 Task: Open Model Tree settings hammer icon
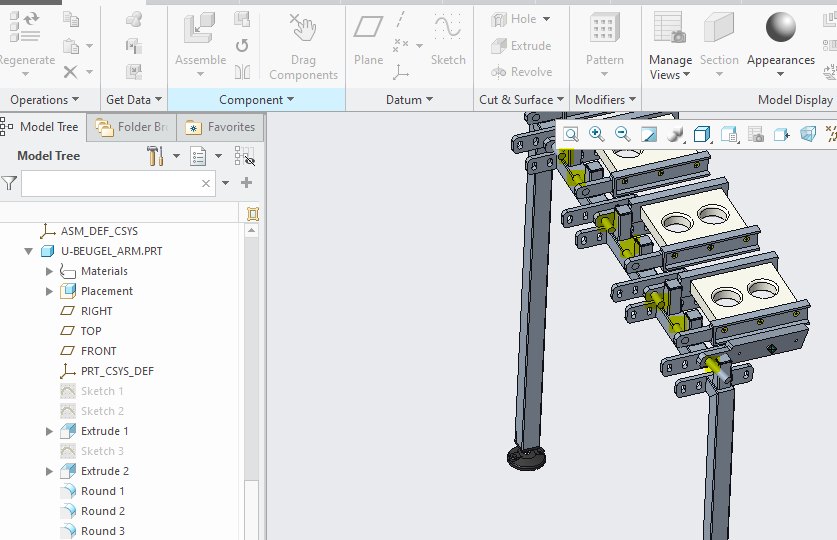coord(155,156)
